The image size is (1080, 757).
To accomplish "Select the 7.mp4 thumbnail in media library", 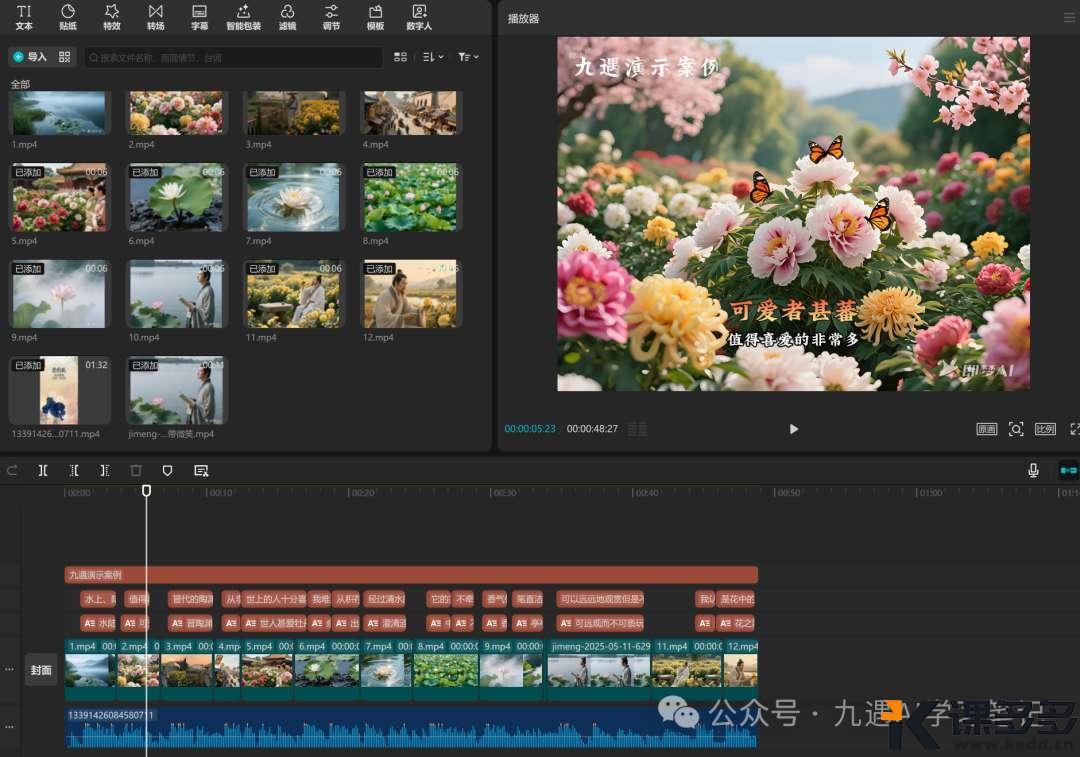I will point(294,197).
